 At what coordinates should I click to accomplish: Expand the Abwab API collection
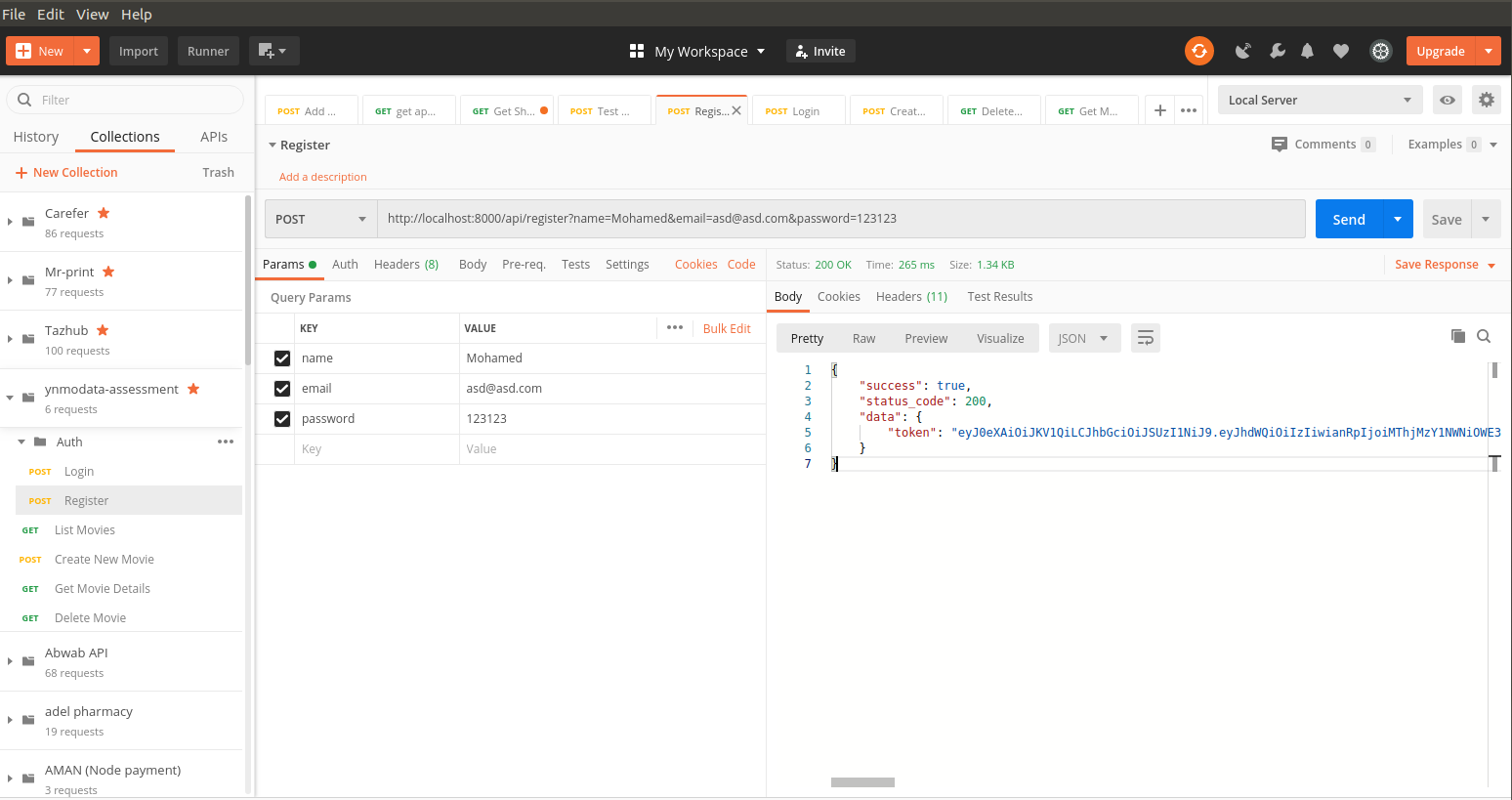point(10,661)
